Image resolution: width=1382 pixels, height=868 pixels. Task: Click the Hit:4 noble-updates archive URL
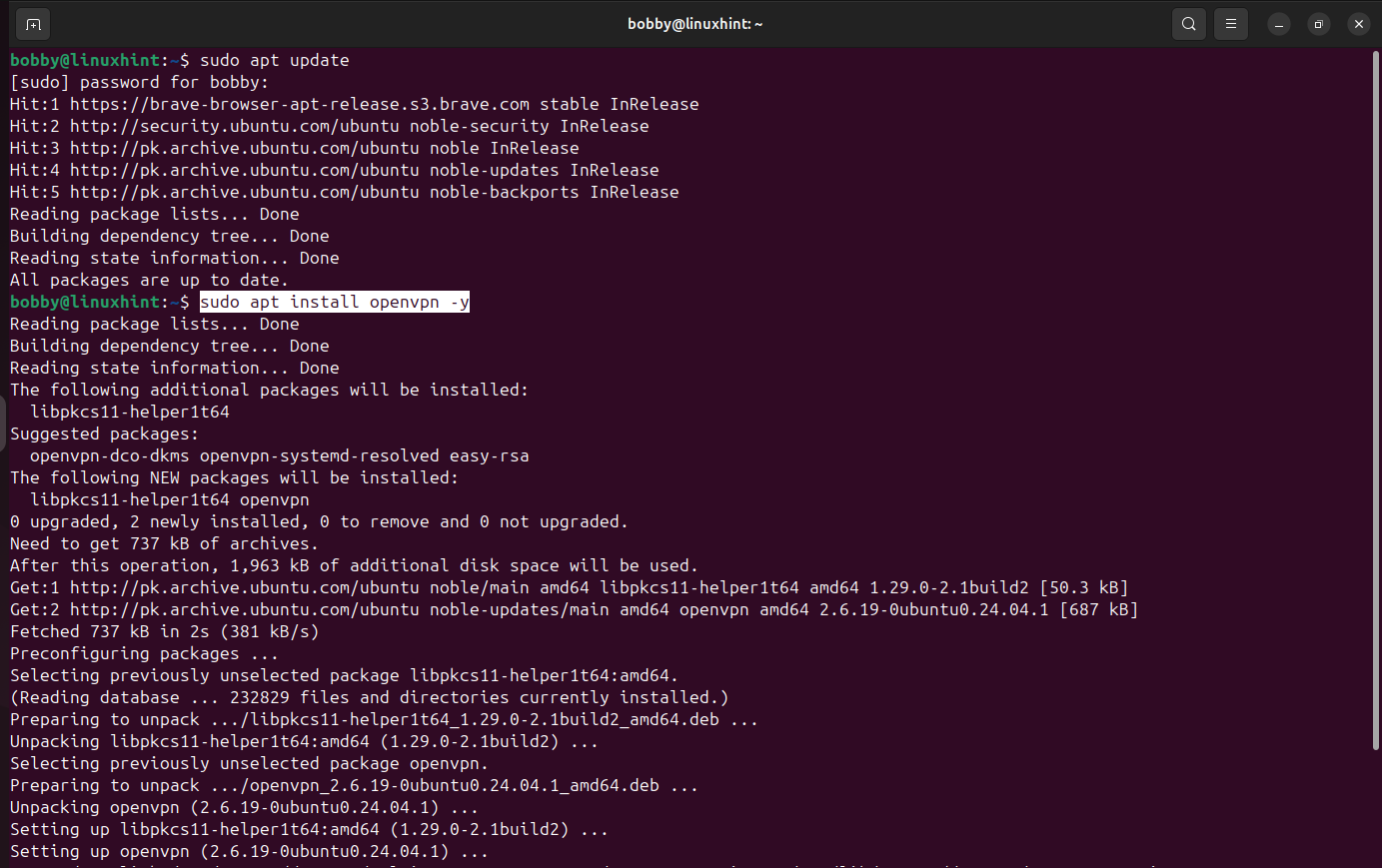click(245, 170)
